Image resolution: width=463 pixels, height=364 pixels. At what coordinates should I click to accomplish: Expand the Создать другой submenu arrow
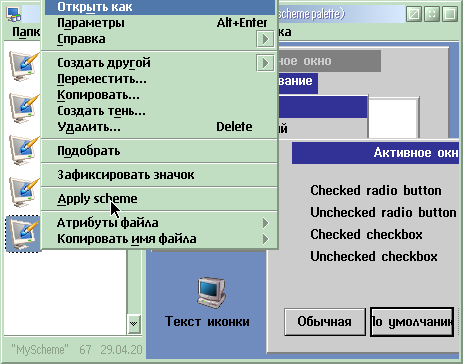pos(265,63)
